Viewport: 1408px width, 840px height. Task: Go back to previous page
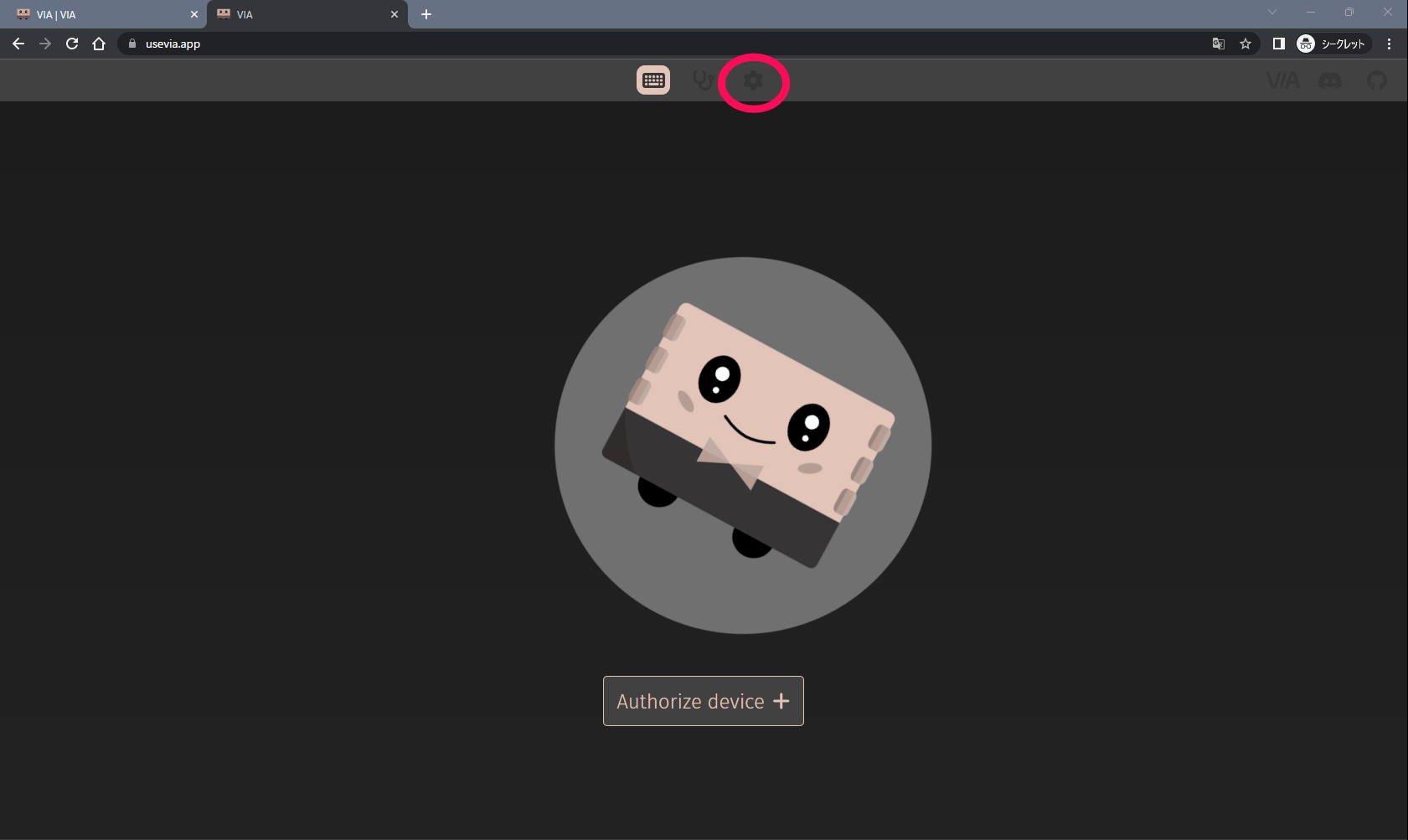pyautogui.click(x=18, y=44)
